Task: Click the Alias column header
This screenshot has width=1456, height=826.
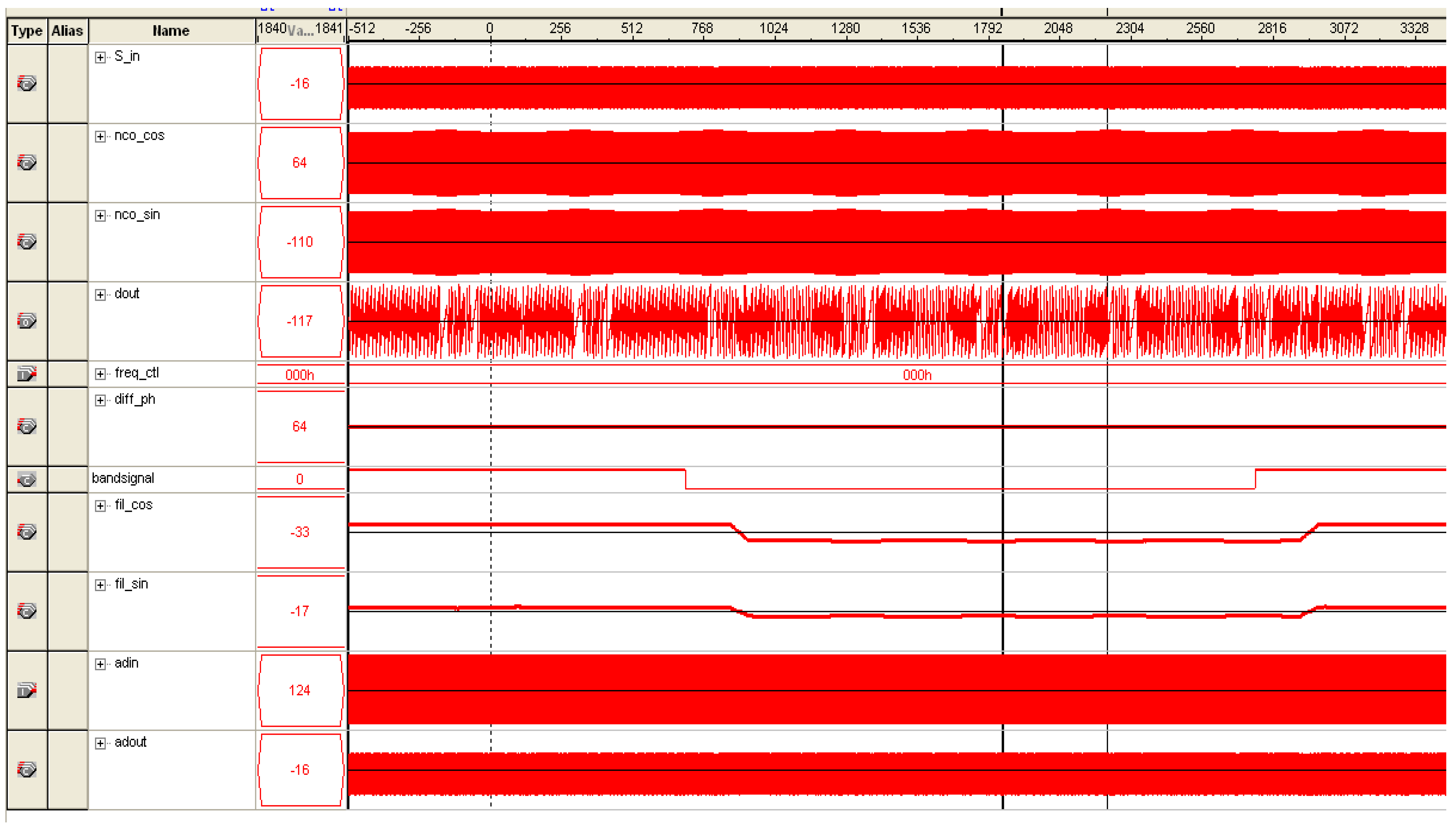Action: (x=67, y=31)
